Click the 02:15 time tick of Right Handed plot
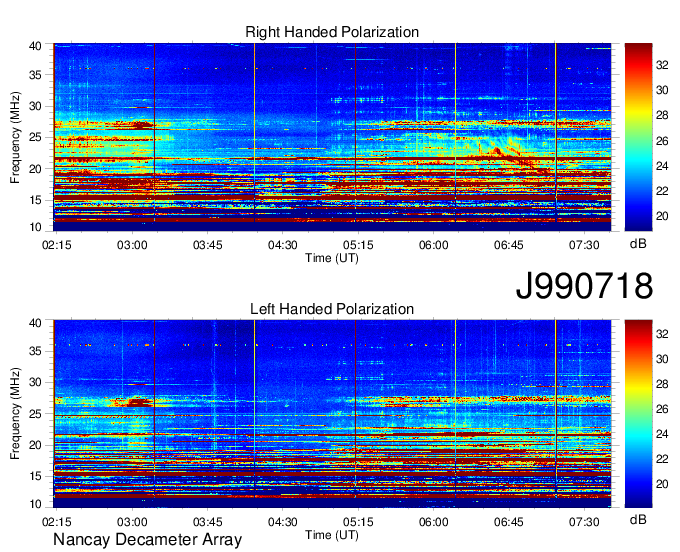Image resolution: width=680 pixels, height=552 pixels. coord(57,245)
